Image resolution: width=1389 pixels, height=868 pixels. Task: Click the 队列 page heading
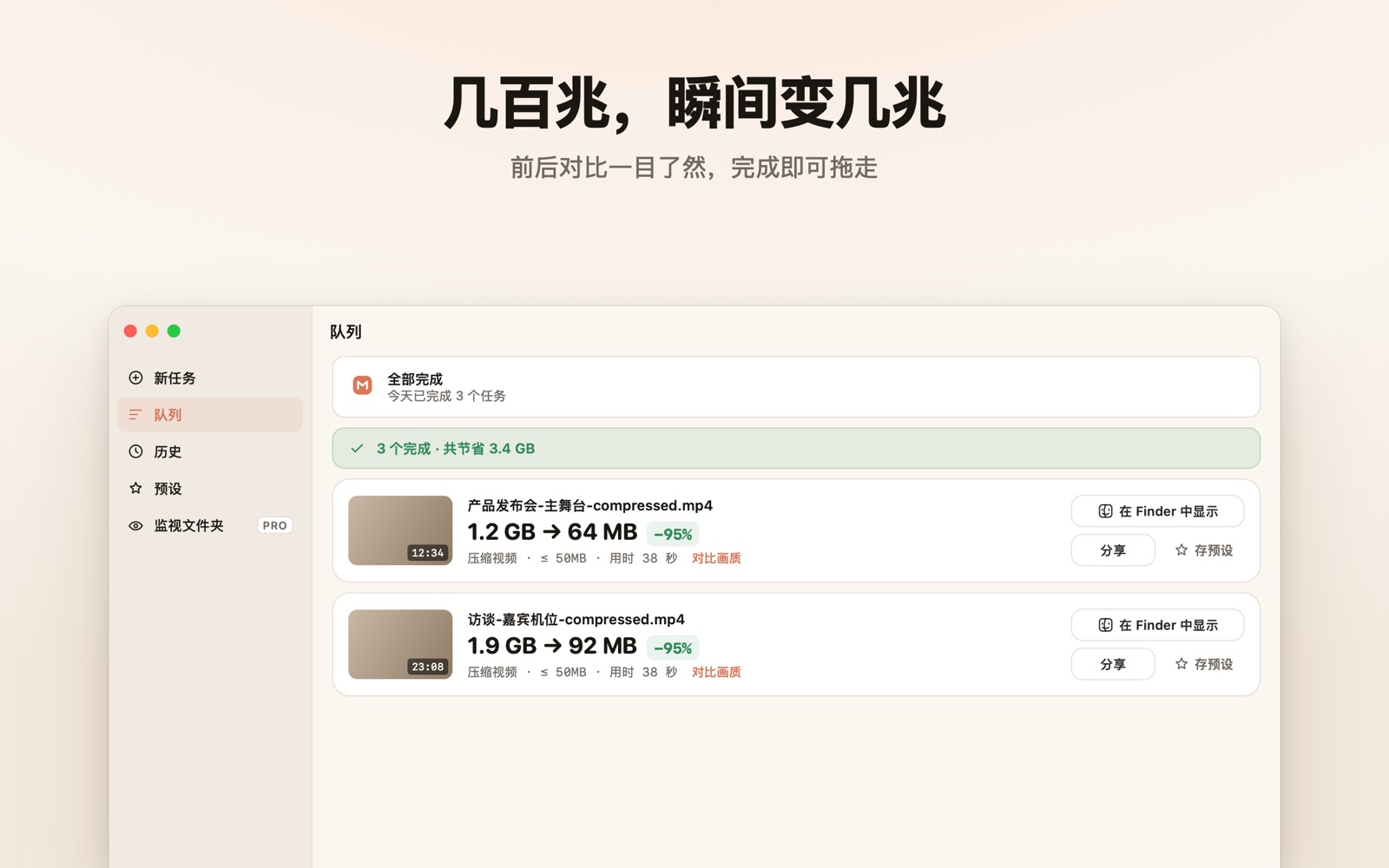pos(346,332)
